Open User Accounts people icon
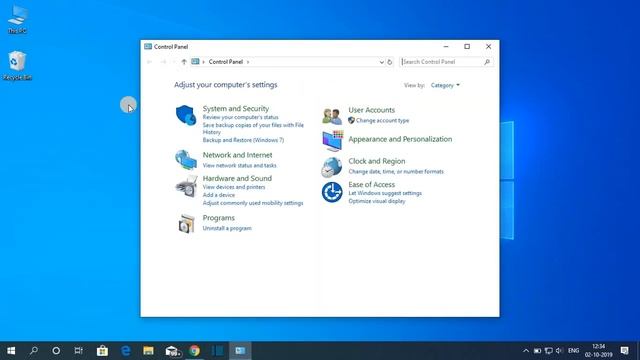The height and width of the screenshot is (360, 640). 332,116
